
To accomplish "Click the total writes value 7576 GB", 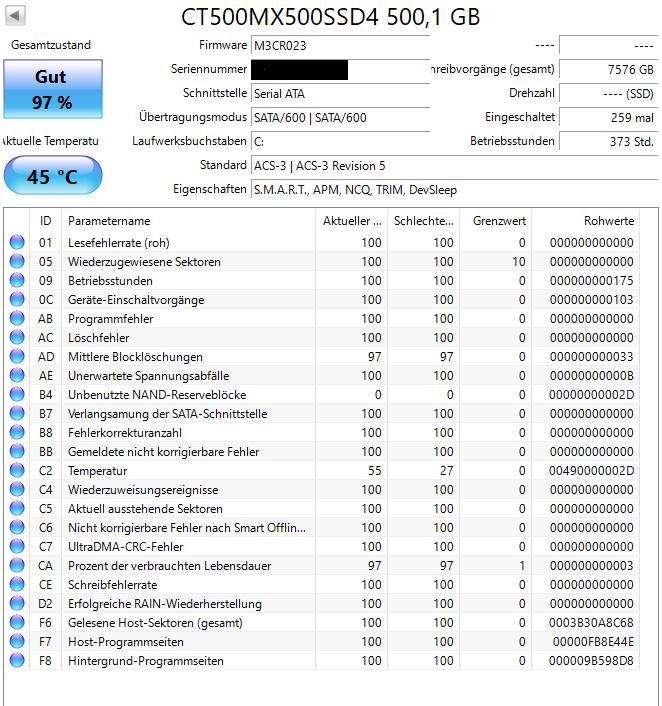I will pos(608,69).
